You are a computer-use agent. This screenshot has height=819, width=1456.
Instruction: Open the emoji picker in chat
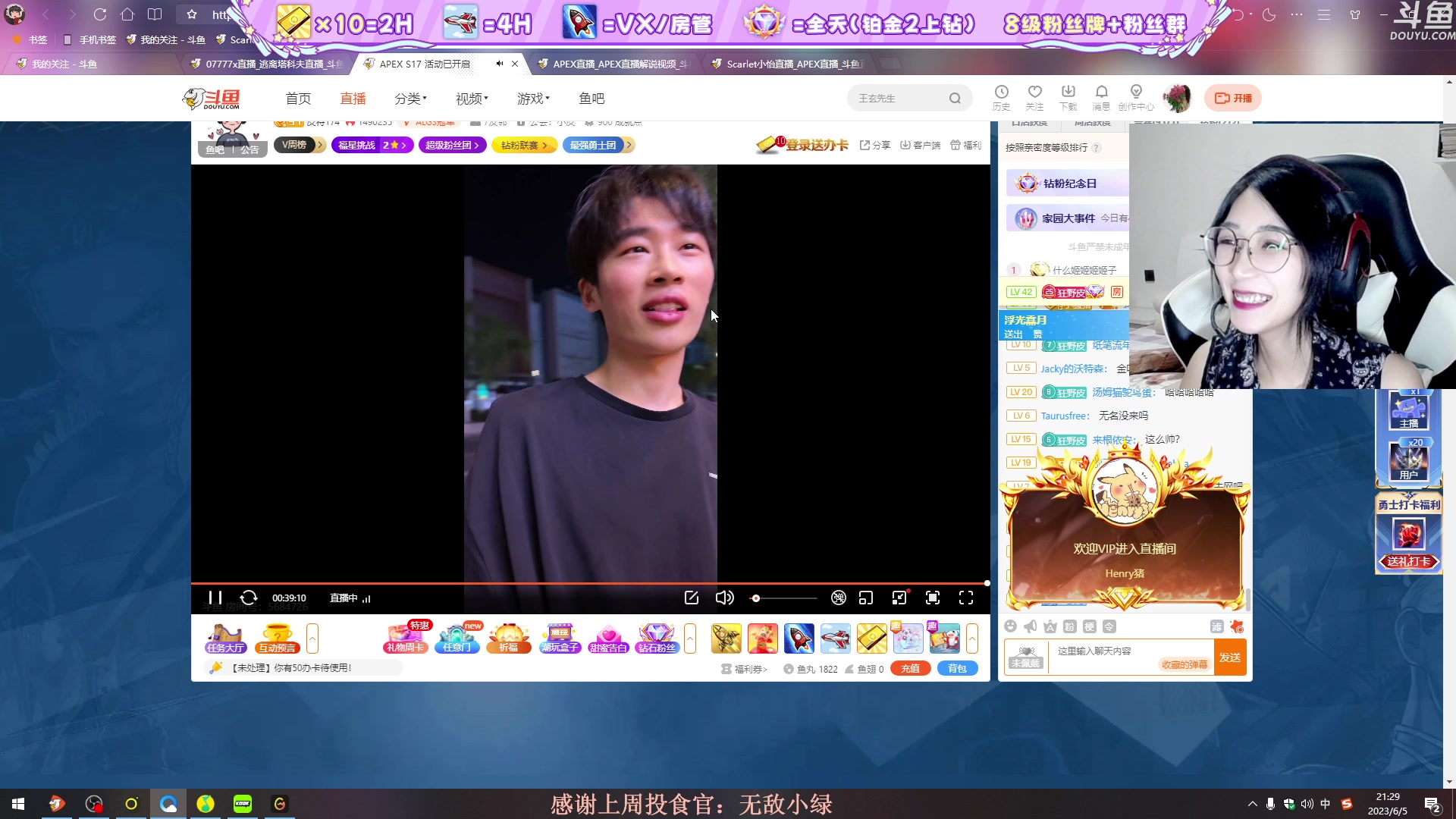pyautogui.click(x=1010, y=626)
